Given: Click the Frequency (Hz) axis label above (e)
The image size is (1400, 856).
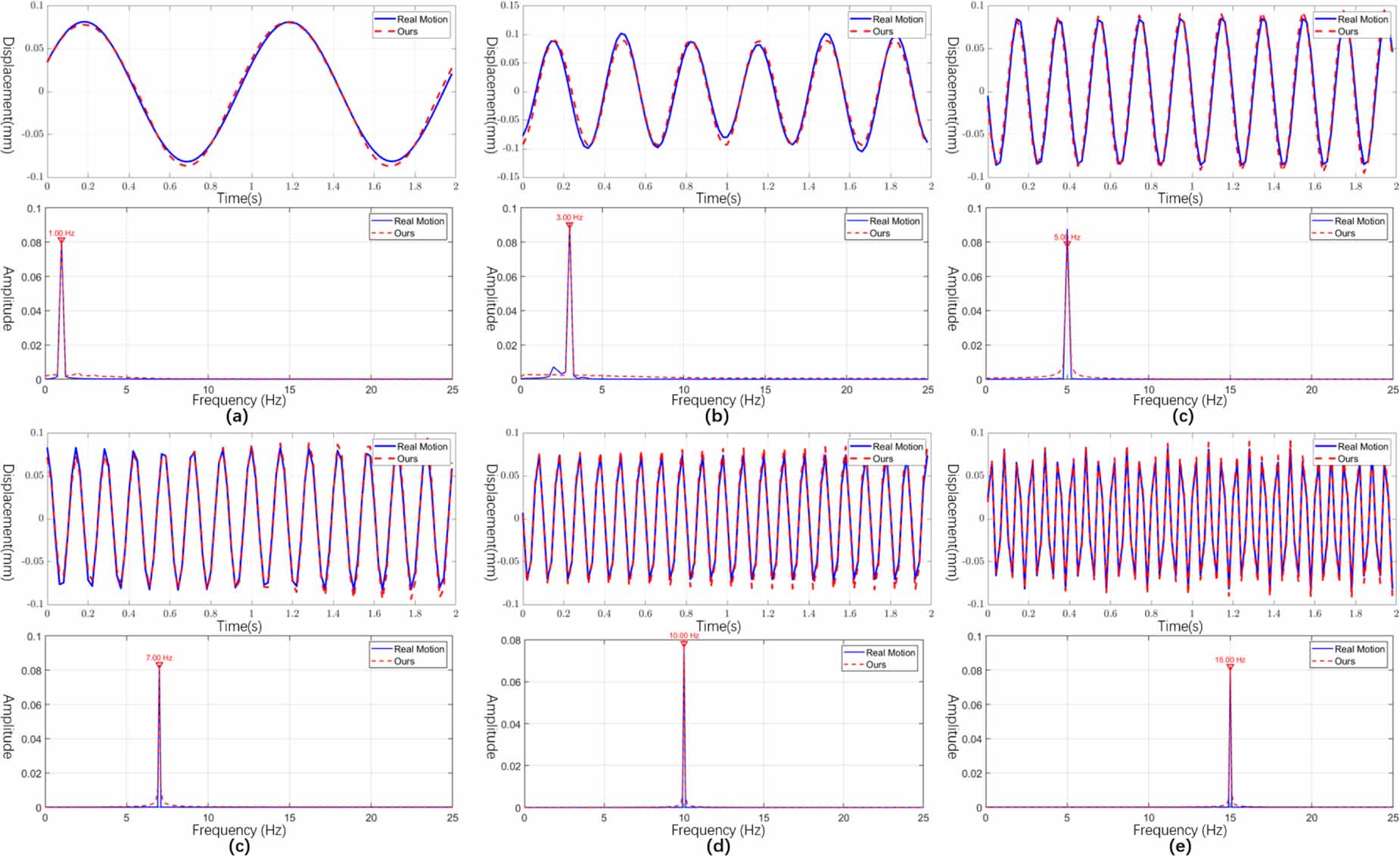Looking at the screenshot, I should point(1180,830).
